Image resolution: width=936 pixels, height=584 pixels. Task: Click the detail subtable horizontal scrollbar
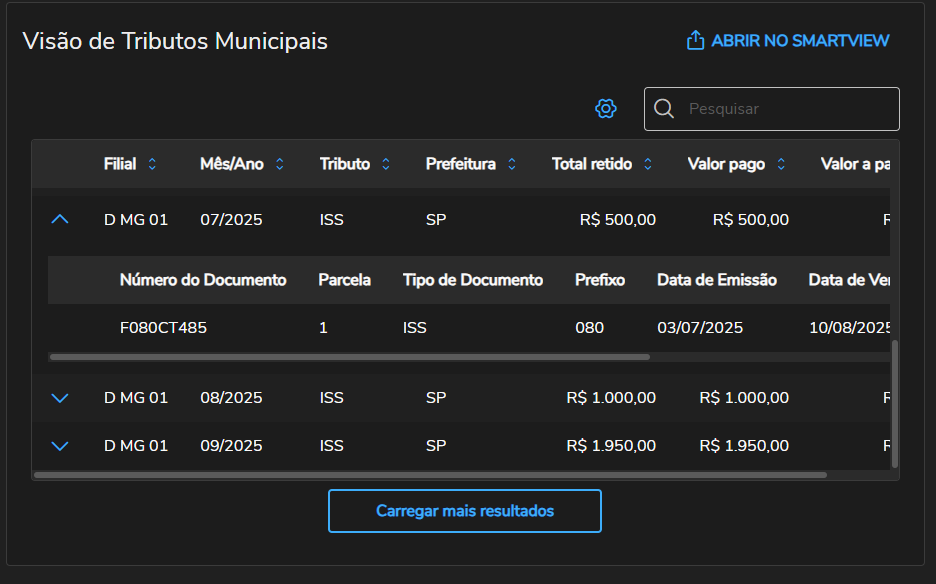(350, 357)
